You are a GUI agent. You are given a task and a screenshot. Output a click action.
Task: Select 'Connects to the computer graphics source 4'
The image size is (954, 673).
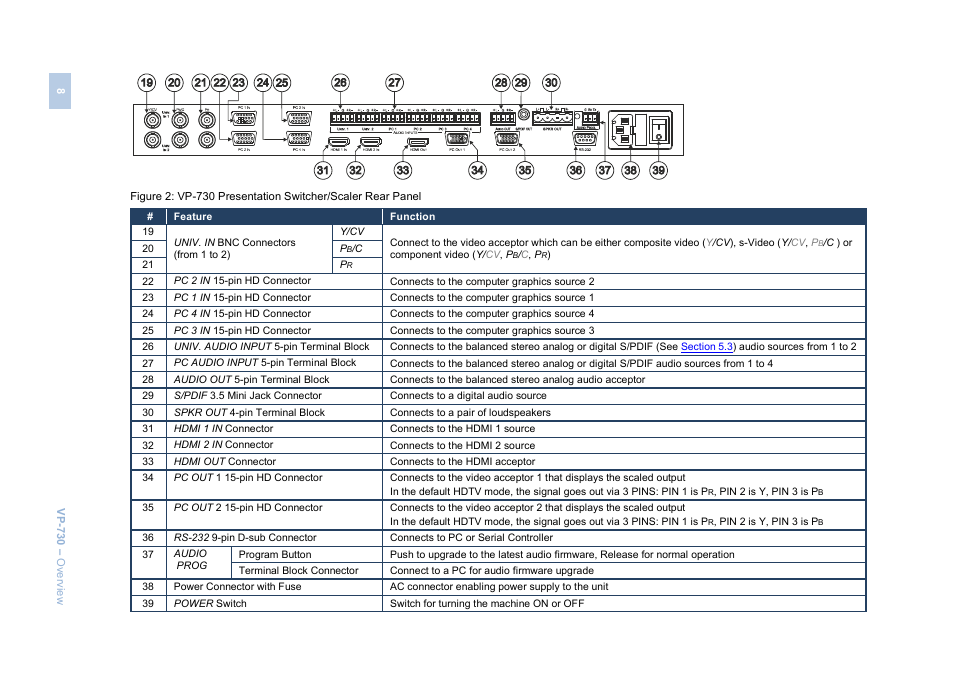[492, 314]
